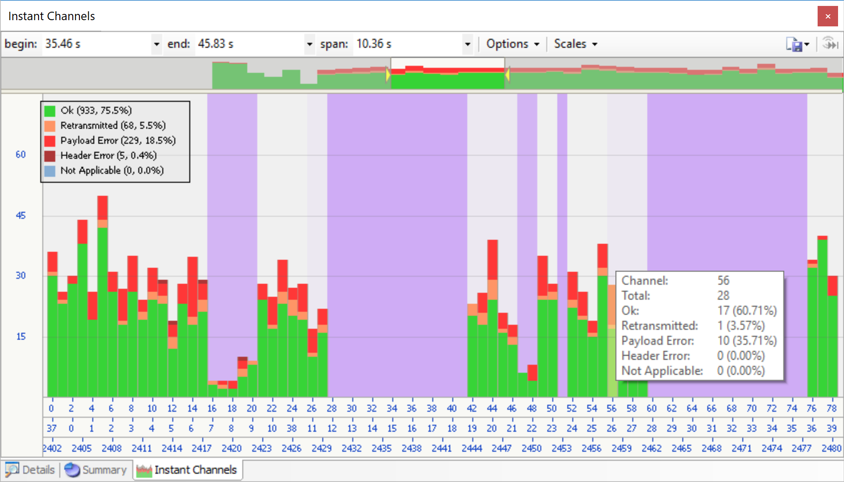This screenshot has height=482, width=844.
Task: Click the Instant Channels tab chart icon
Action: pyautogui.click(x=143, y=470)
